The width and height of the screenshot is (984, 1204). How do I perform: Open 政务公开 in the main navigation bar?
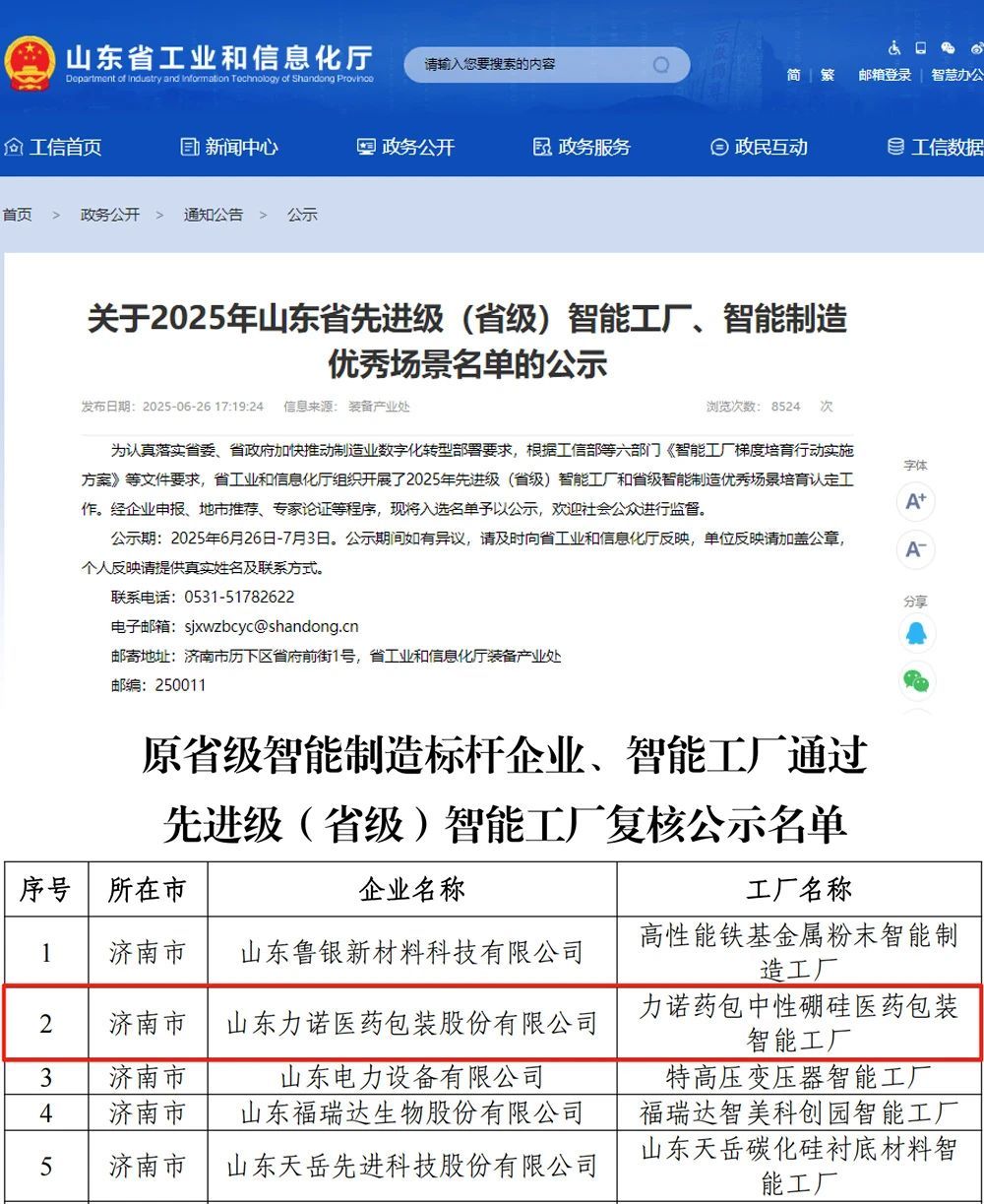pyautogui.click(x=405, y=148)
